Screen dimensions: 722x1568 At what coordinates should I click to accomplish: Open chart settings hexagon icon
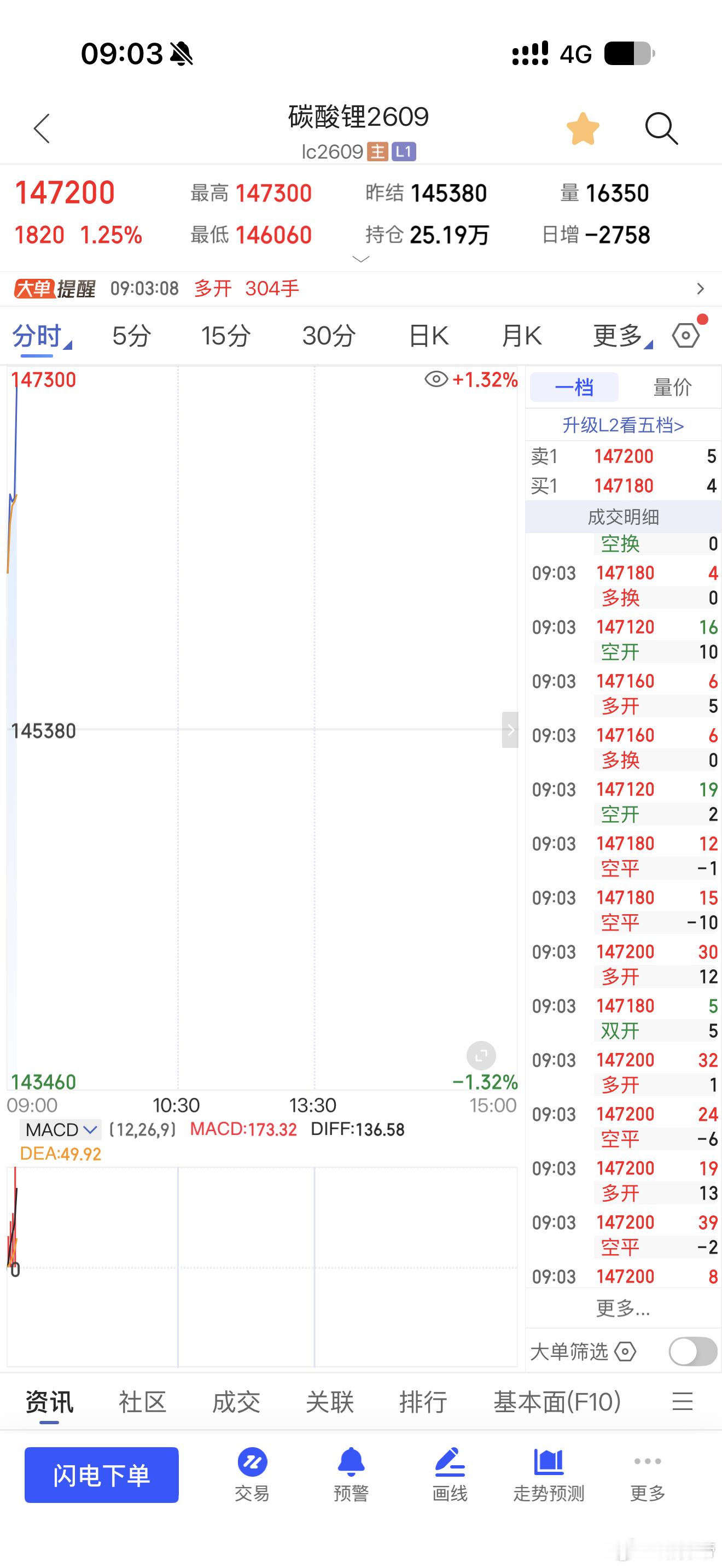click(686, 335)
